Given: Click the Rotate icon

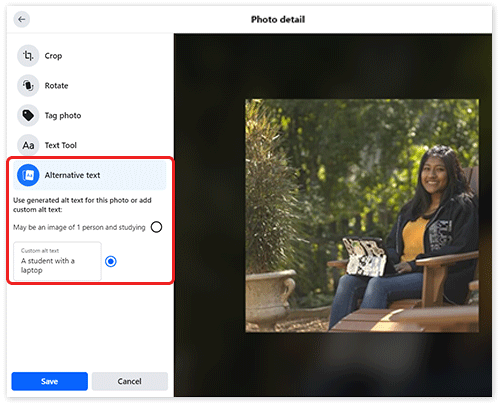Looking at the screenshot, I should tap(28, 86).
